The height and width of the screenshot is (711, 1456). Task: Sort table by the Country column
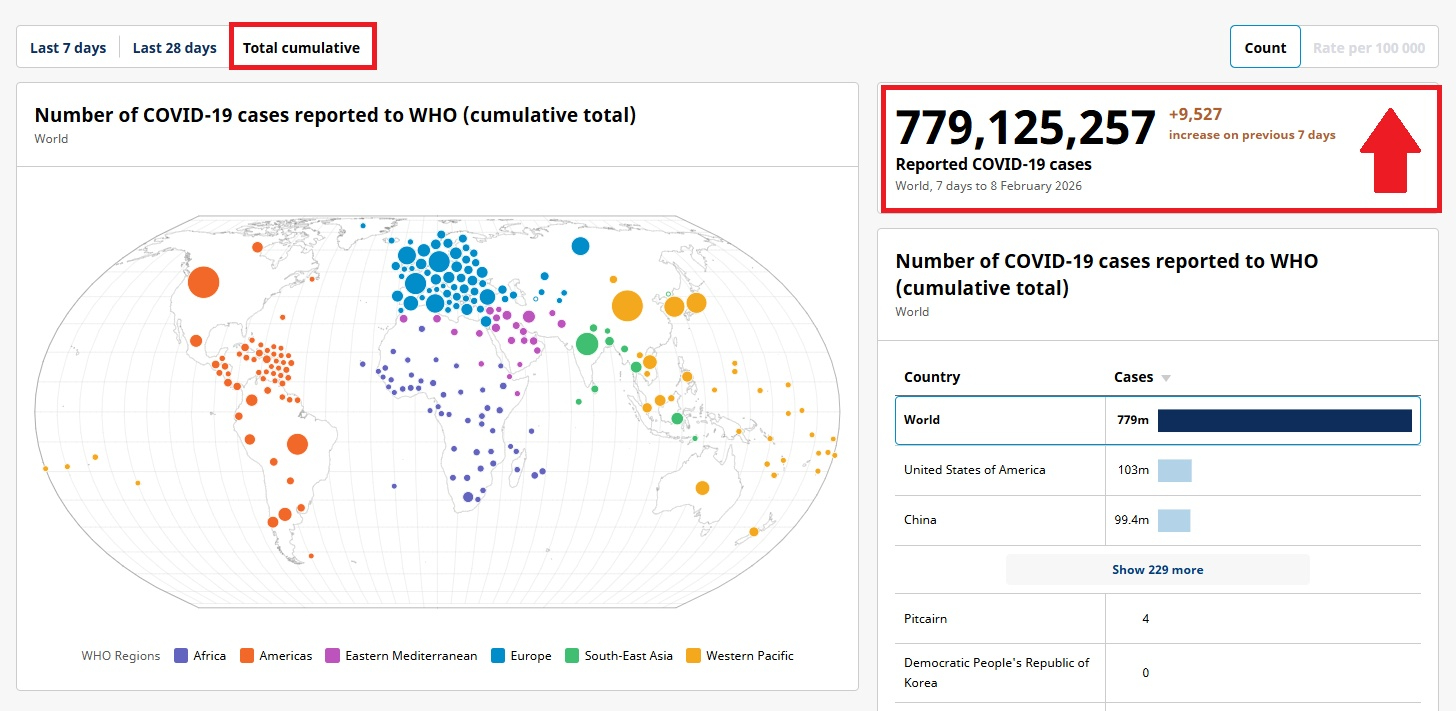pyautogui.click(x=932, y=377)
